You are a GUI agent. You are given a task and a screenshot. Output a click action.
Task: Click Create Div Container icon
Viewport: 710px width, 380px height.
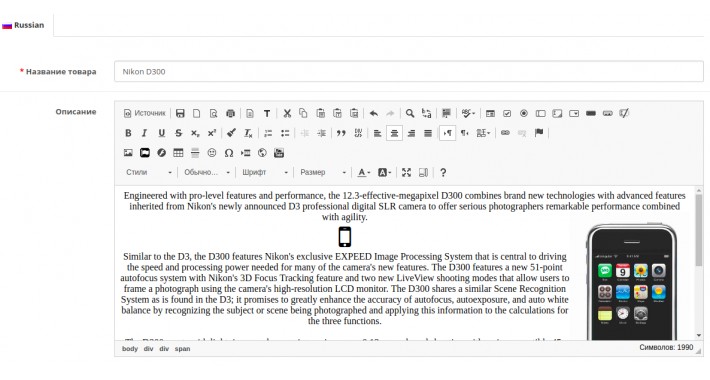click(x=358, y=133)
